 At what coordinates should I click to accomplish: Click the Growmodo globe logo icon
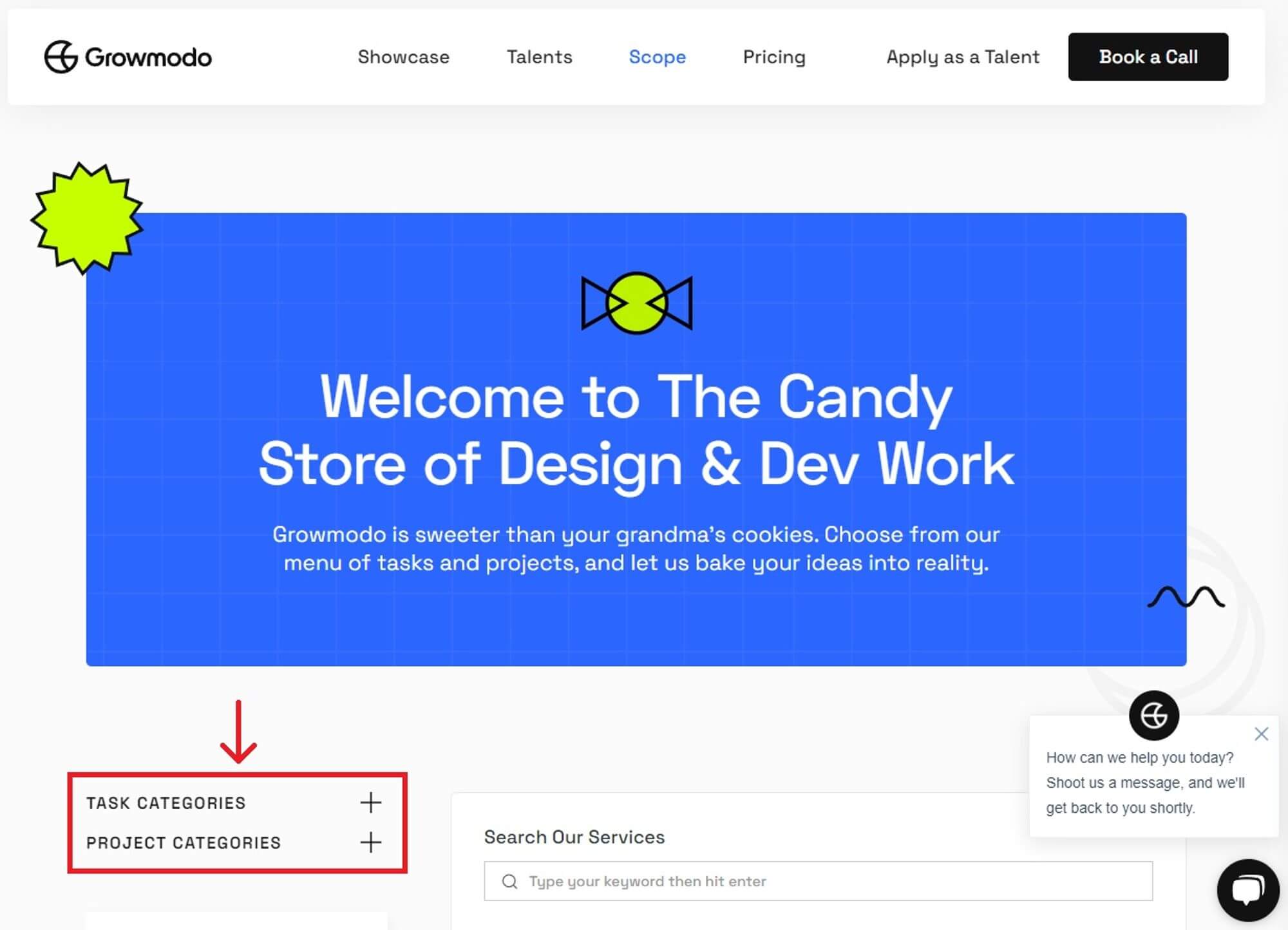click(61, 57)
